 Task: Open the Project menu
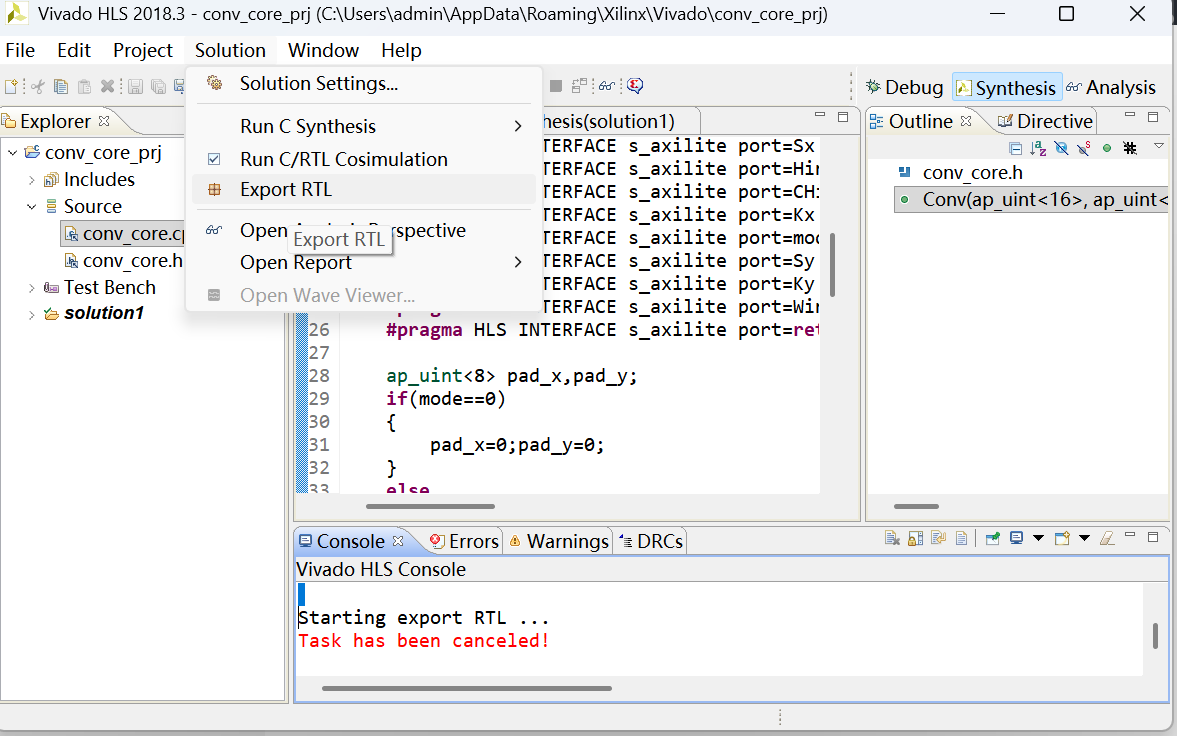[x=143, y=50]
